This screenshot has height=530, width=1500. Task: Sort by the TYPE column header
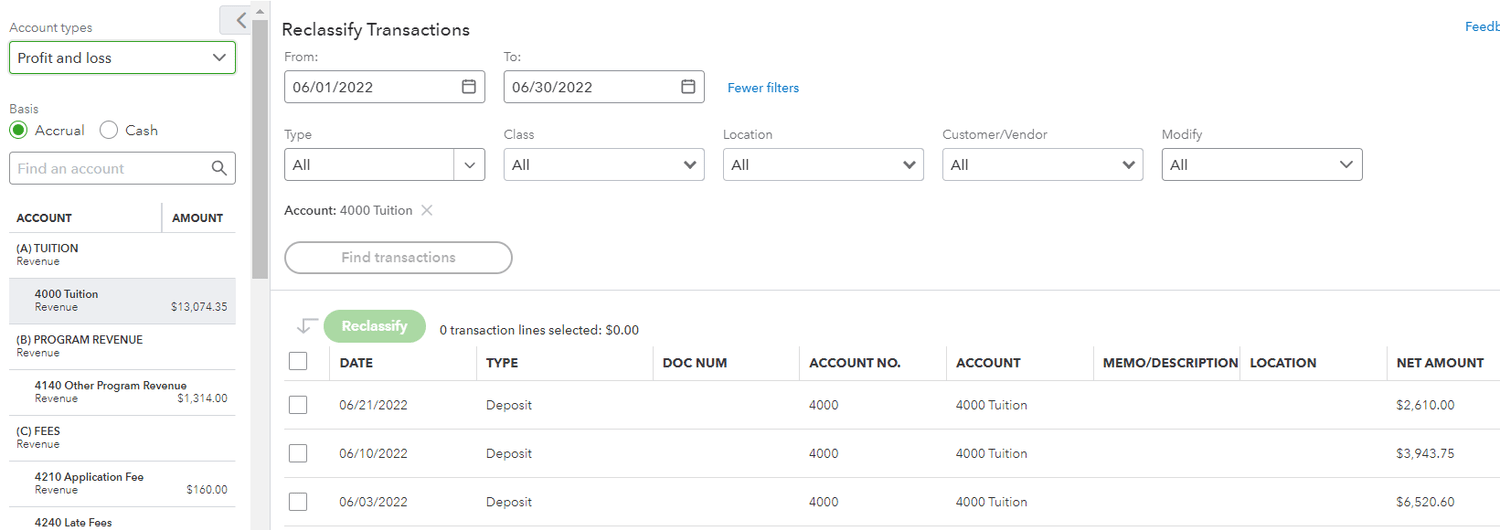502,363
